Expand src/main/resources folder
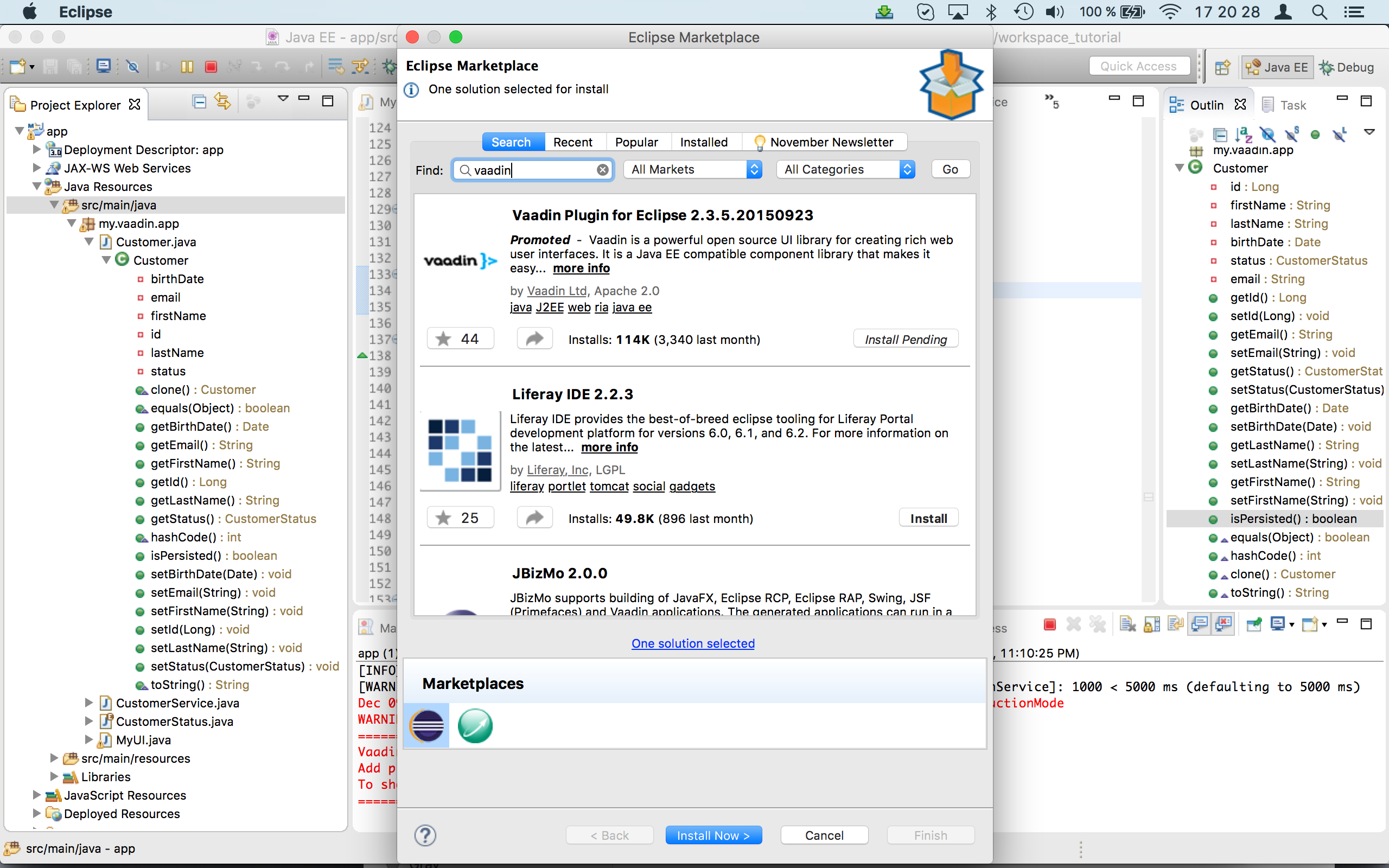 (x=54, y=758)
